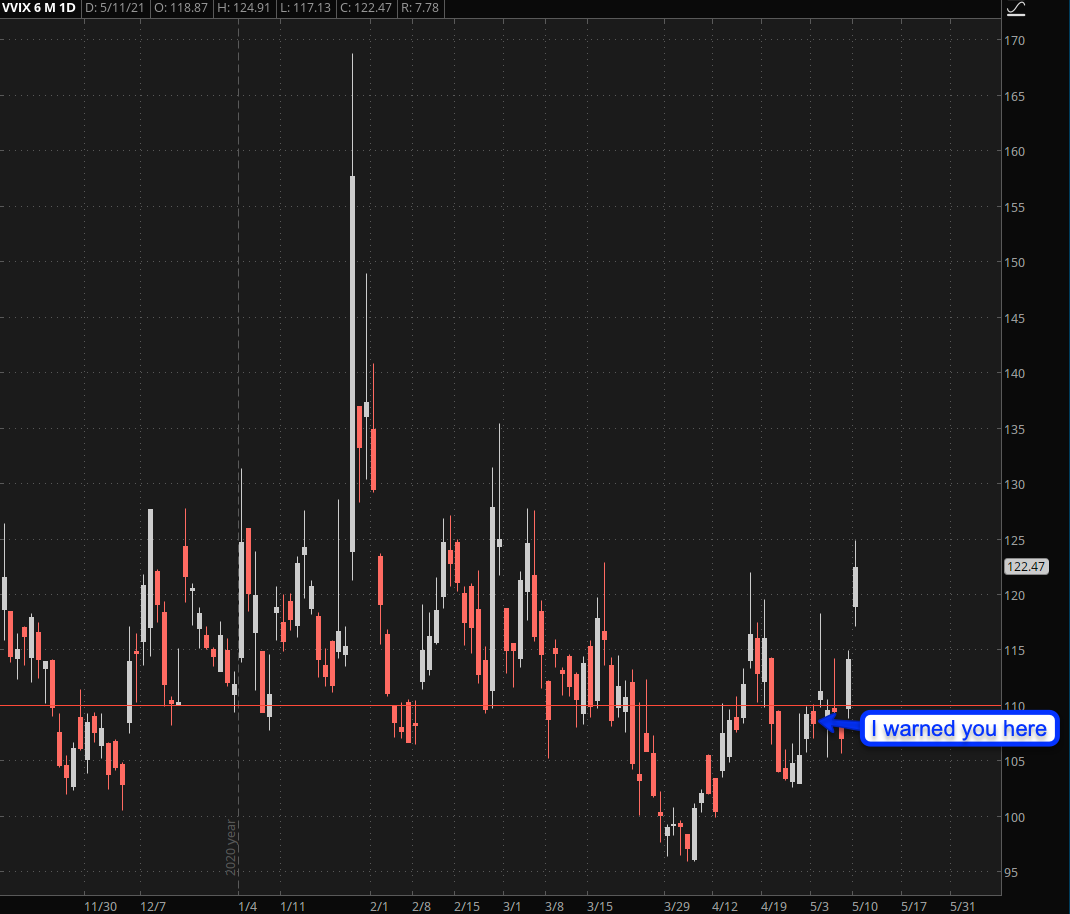This screenshot has width=1070, height=914.
Task: Click the 122.47 last price bubble
Action: pyautogui.click(x=1026, y=567)
